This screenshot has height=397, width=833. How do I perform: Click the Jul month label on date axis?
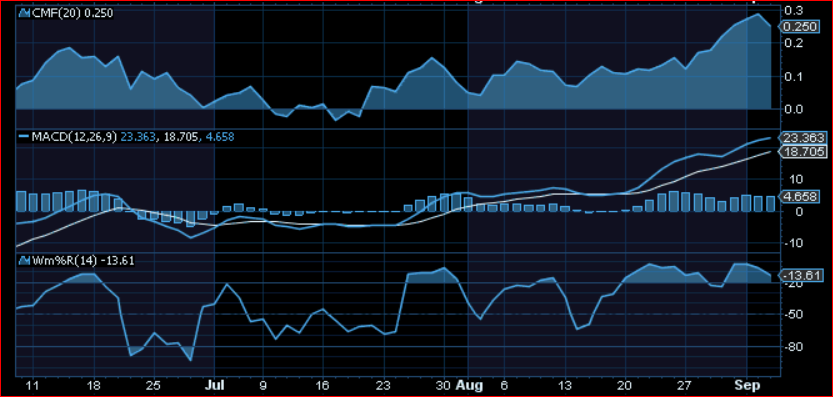[215, 384]
